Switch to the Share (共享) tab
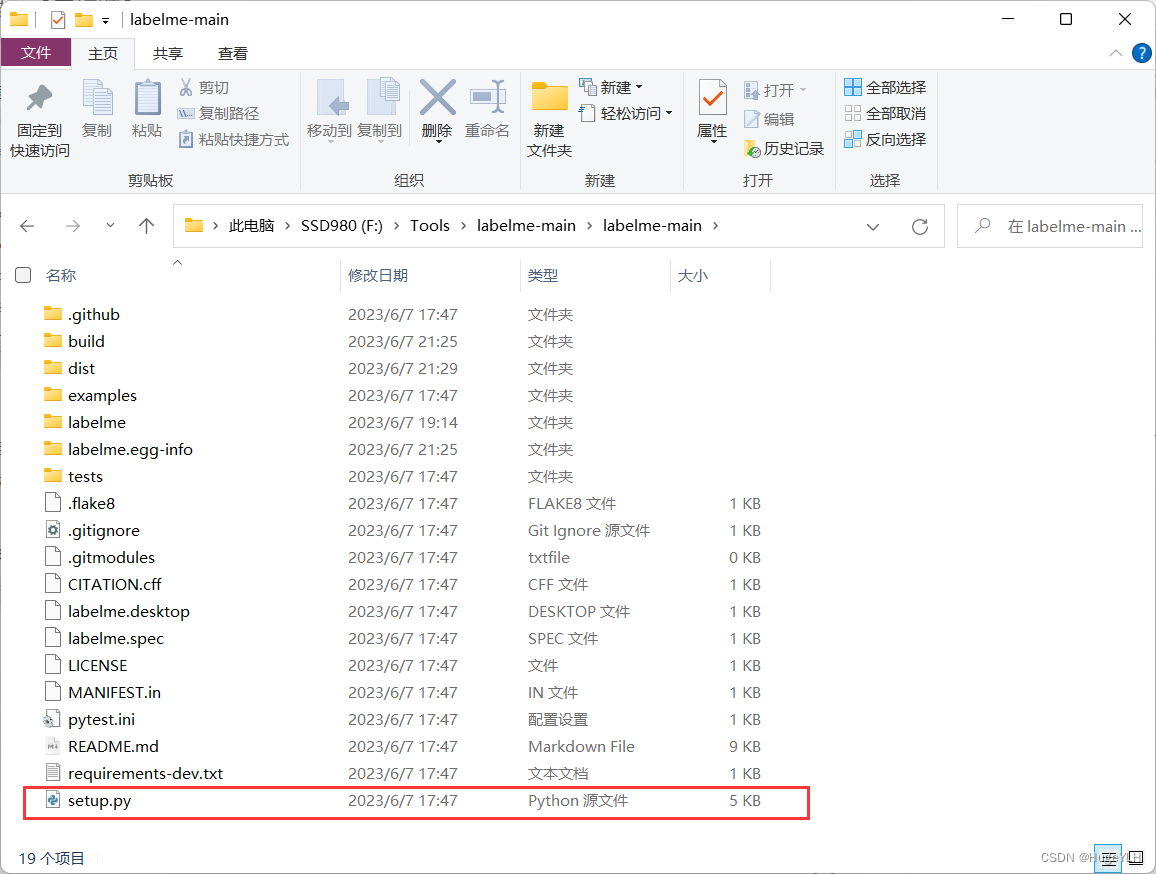The height and width of the screenshot is (874, 1156). (x=167, y=53)
